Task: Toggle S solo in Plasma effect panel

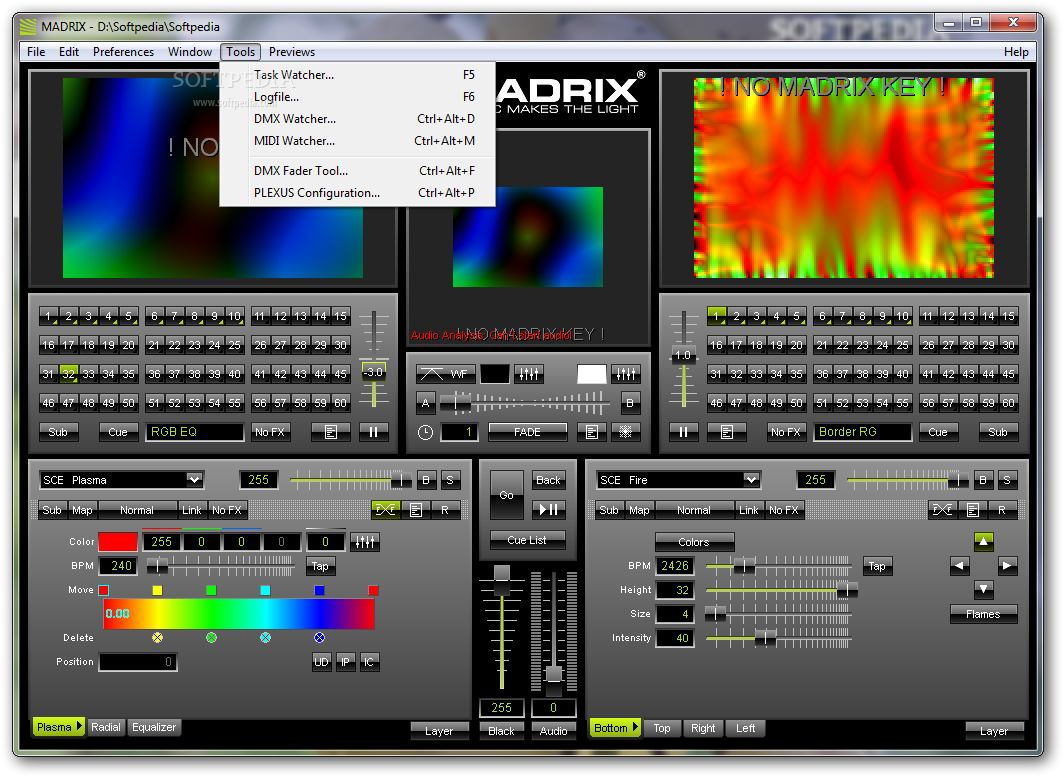Action: [x=449, y=480]
